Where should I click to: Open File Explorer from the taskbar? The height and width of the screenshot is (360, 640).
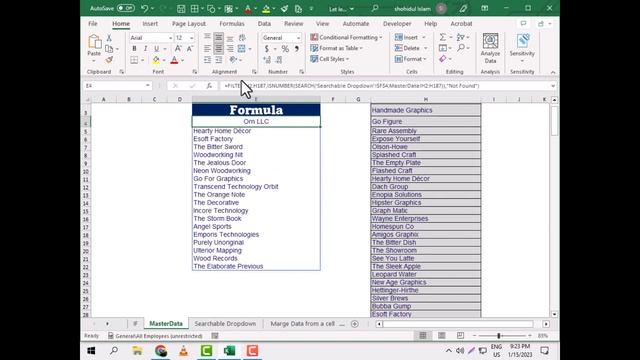137,351
